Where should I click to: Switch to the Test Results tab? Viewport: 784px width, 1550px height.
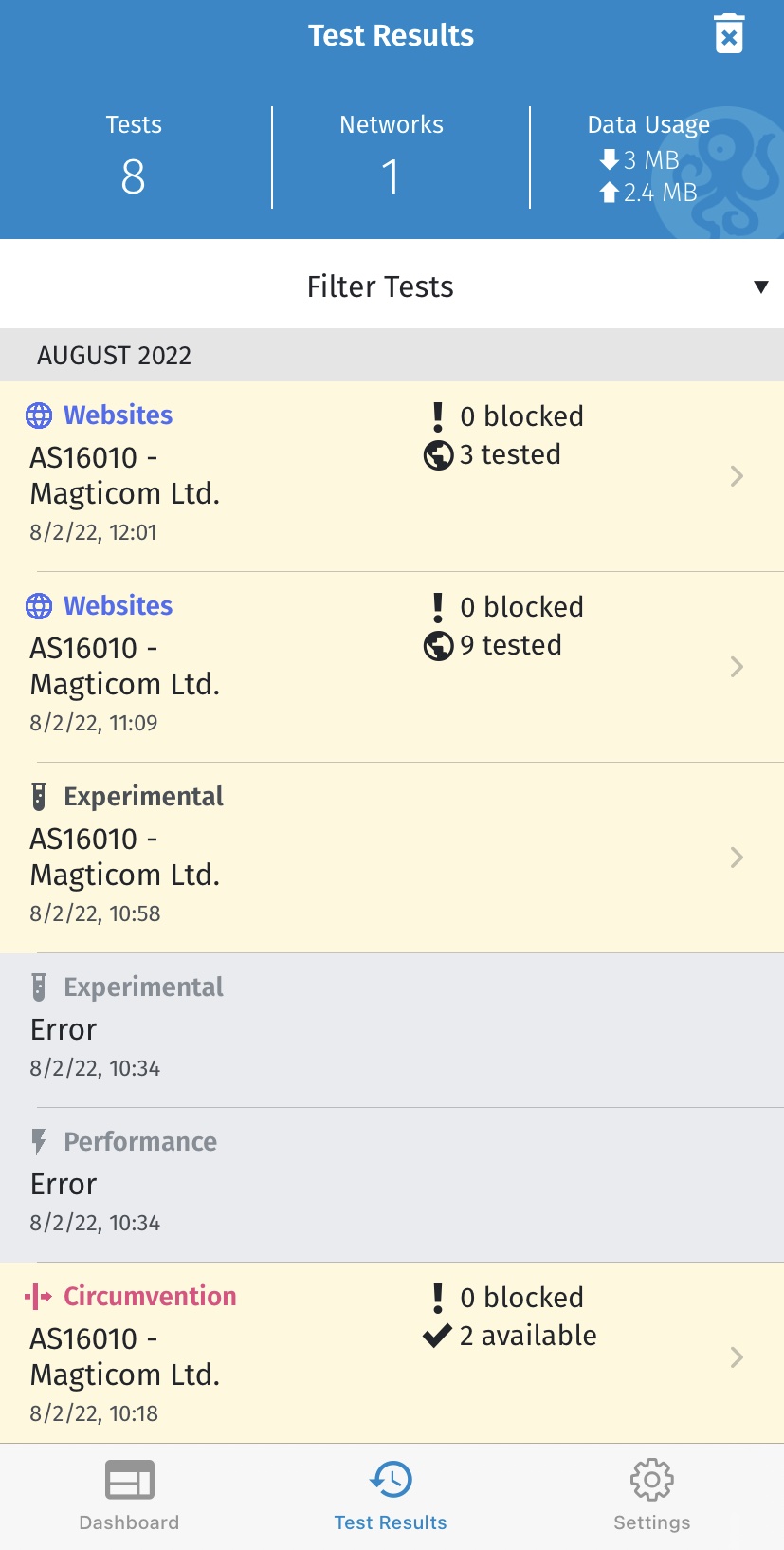(391, 1496)
